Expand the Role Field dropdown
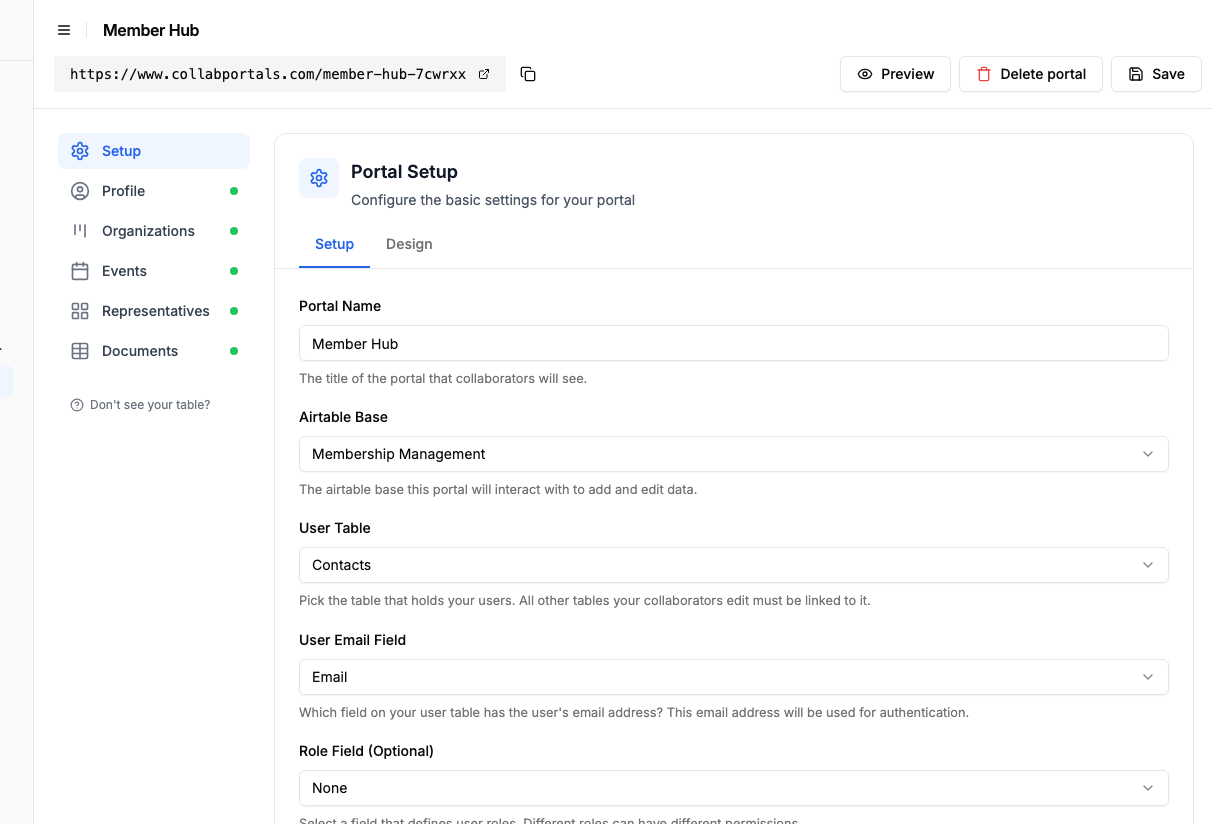Image resolution: width=1212 pixels, height=824 pixels. click(734, 788)
